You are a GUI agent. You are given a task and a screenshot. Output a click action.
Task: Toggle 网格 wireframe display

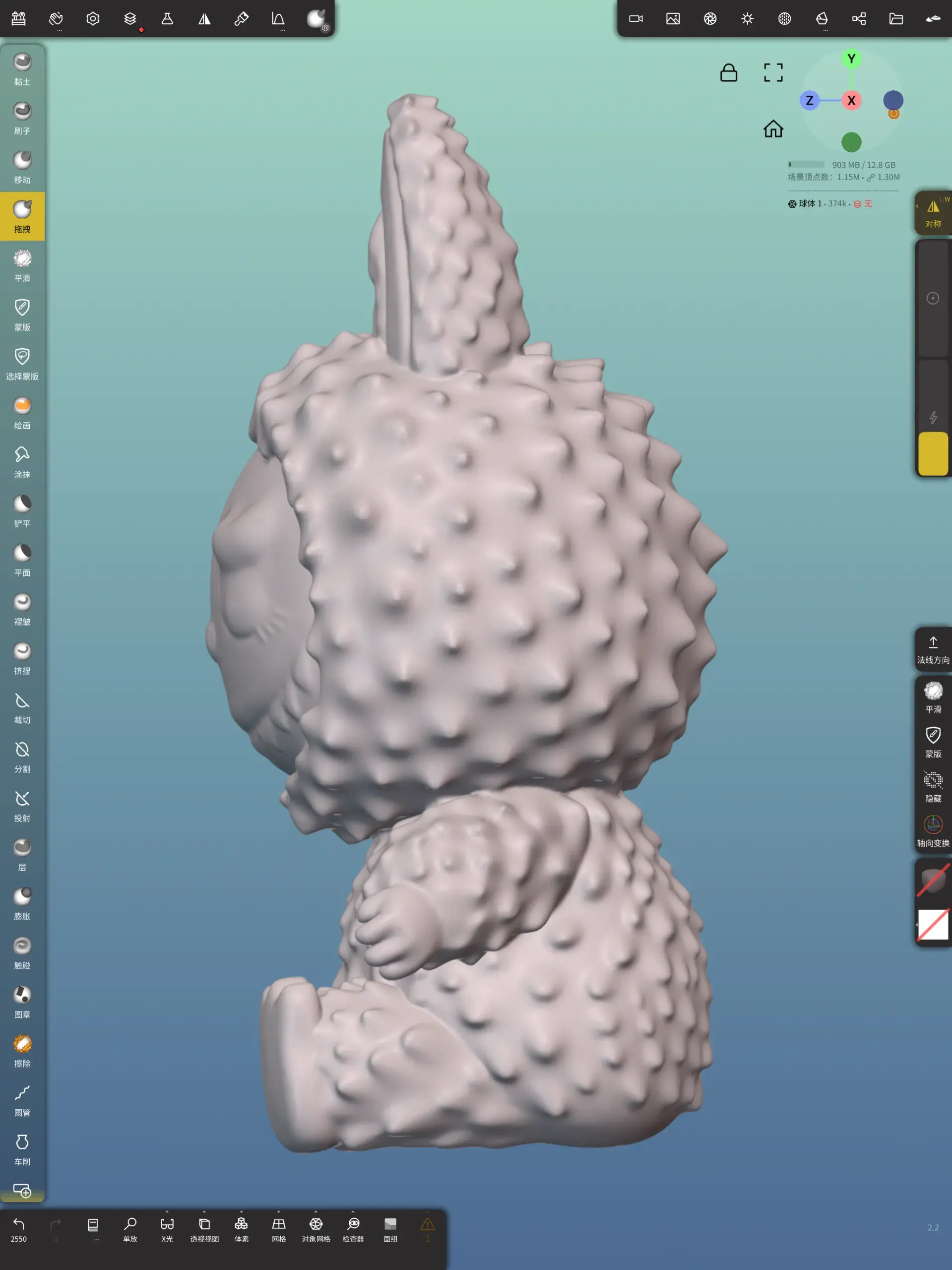(x=278, y=1223)
